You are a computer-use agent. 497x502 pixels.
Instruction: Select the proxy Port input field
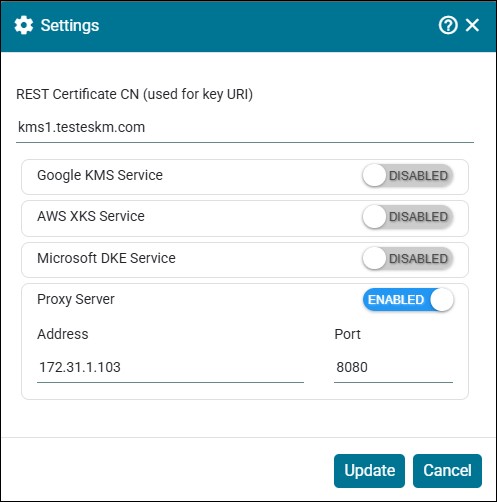pyautogui.click(x=393, y=368)
